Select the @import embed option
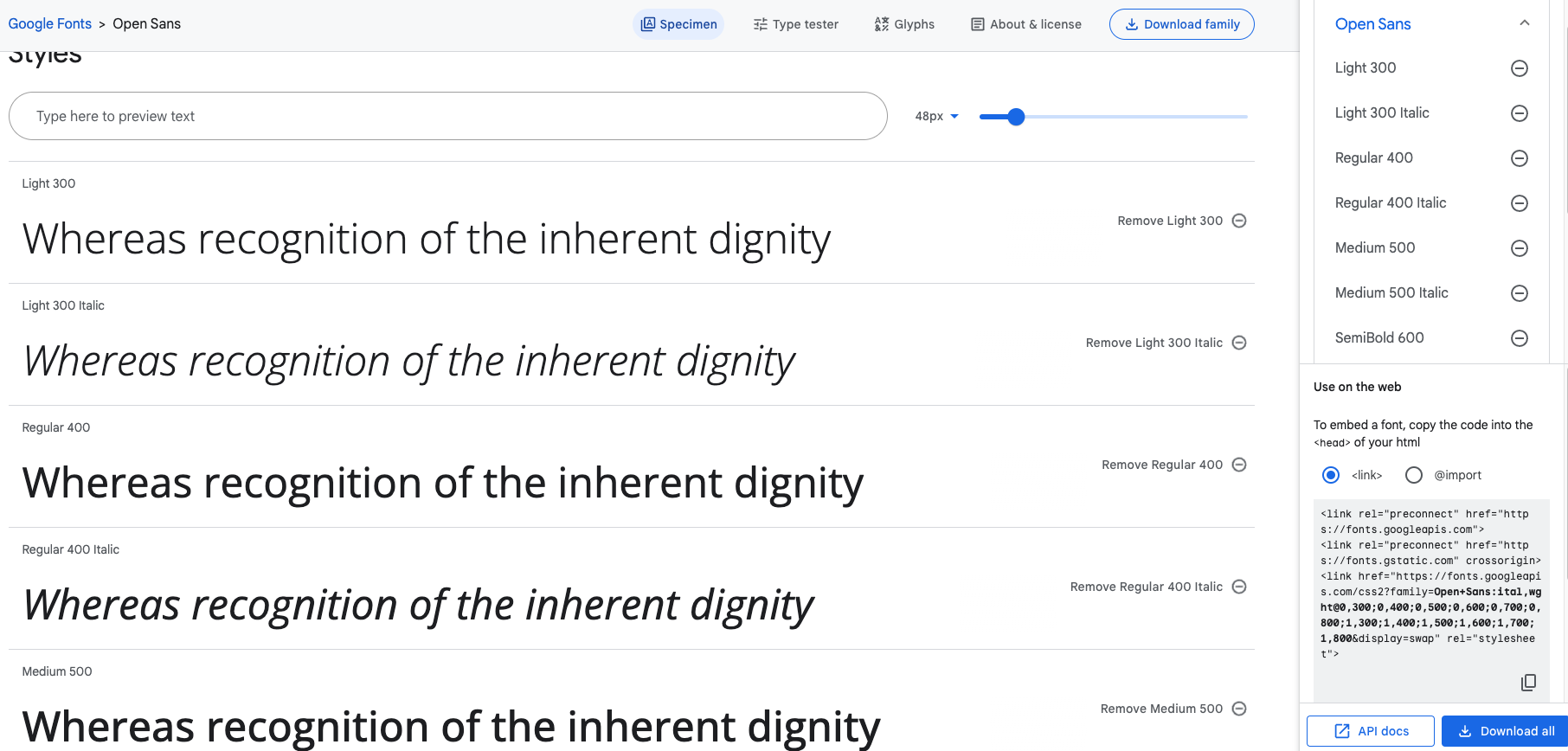The height and width of the screenshot is (751, 1568). [1414, 475]
